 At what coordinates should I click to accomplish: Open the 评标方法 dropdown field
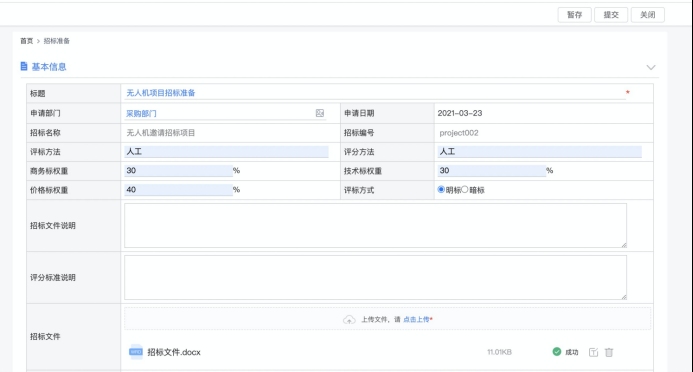[226, 152]
